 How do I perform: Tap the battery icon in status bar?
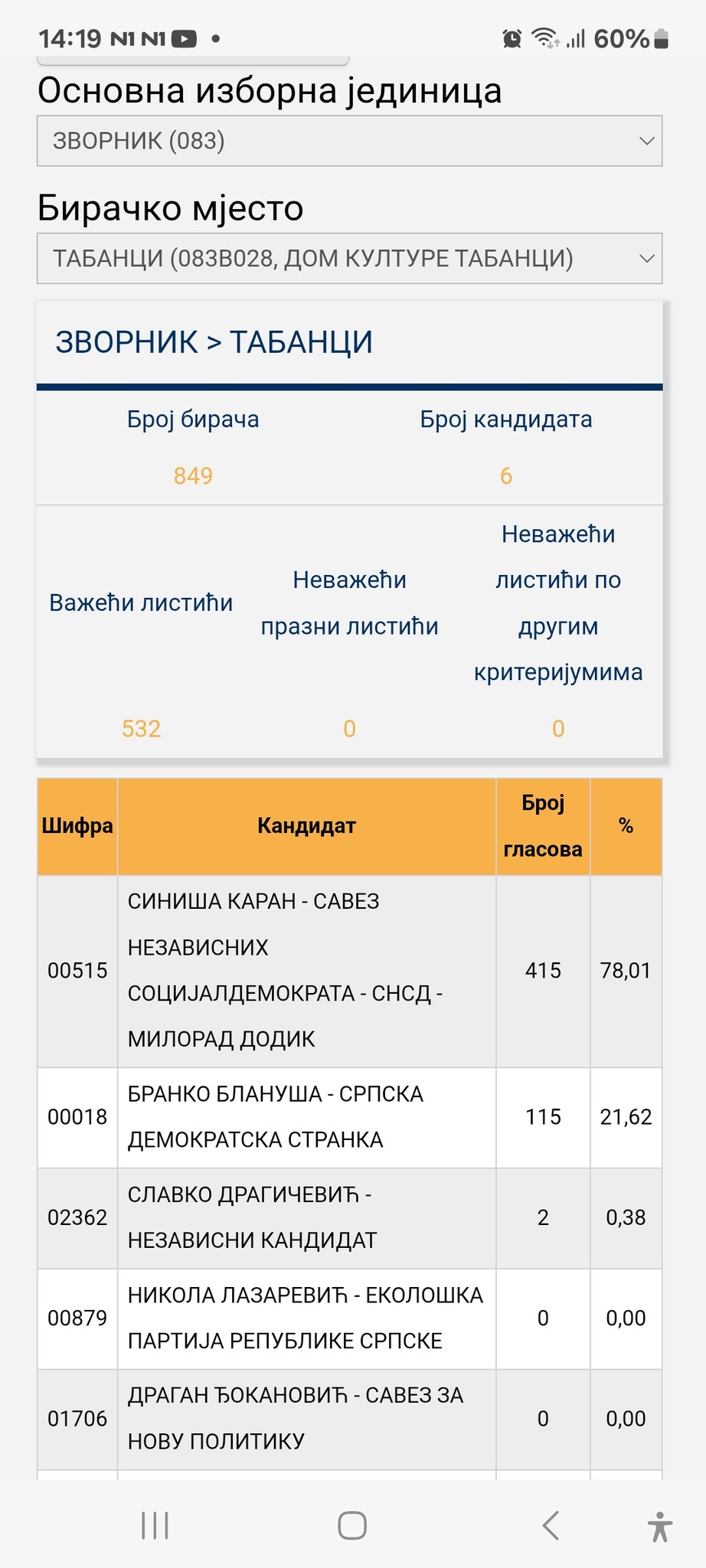click(x=662, y=38)
